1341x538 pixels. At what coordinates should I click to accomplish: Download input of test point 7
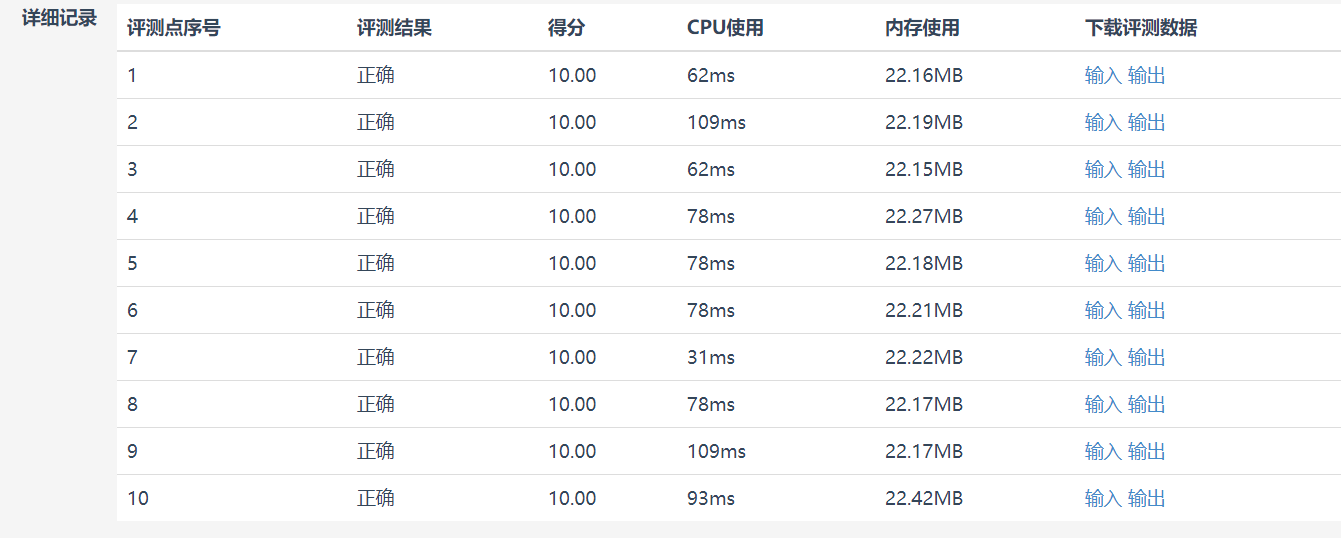pyautogui.click(x=1103, y=358)
